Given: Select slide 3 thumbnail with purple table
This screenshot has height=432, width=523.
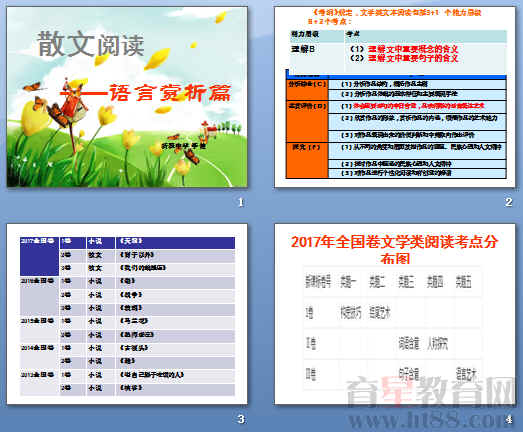Looking at the screenshot, I should point(127,314).
